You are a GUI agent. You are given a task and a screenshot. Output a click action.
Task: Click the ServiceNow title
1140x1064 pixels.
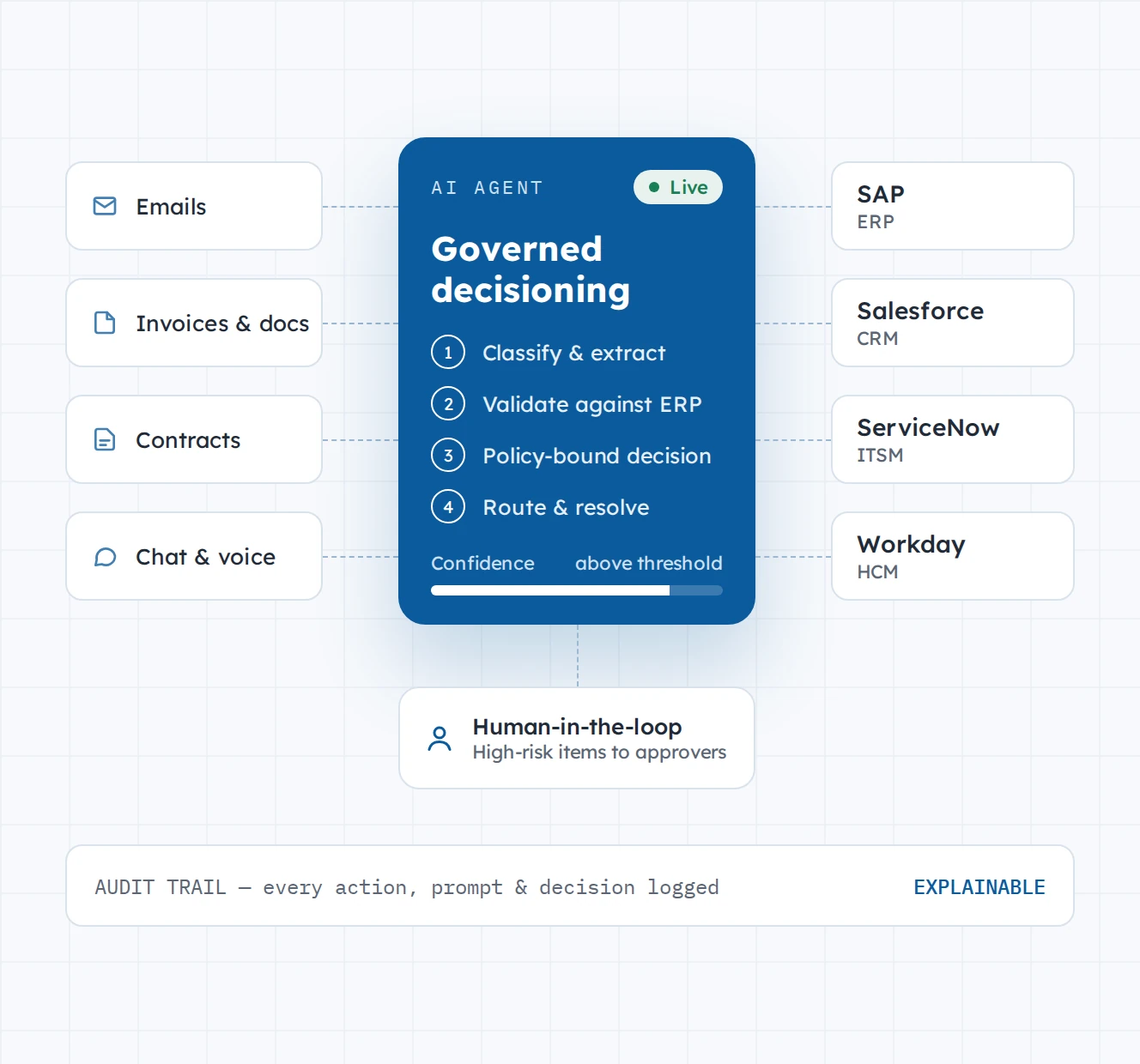(928, 427)
